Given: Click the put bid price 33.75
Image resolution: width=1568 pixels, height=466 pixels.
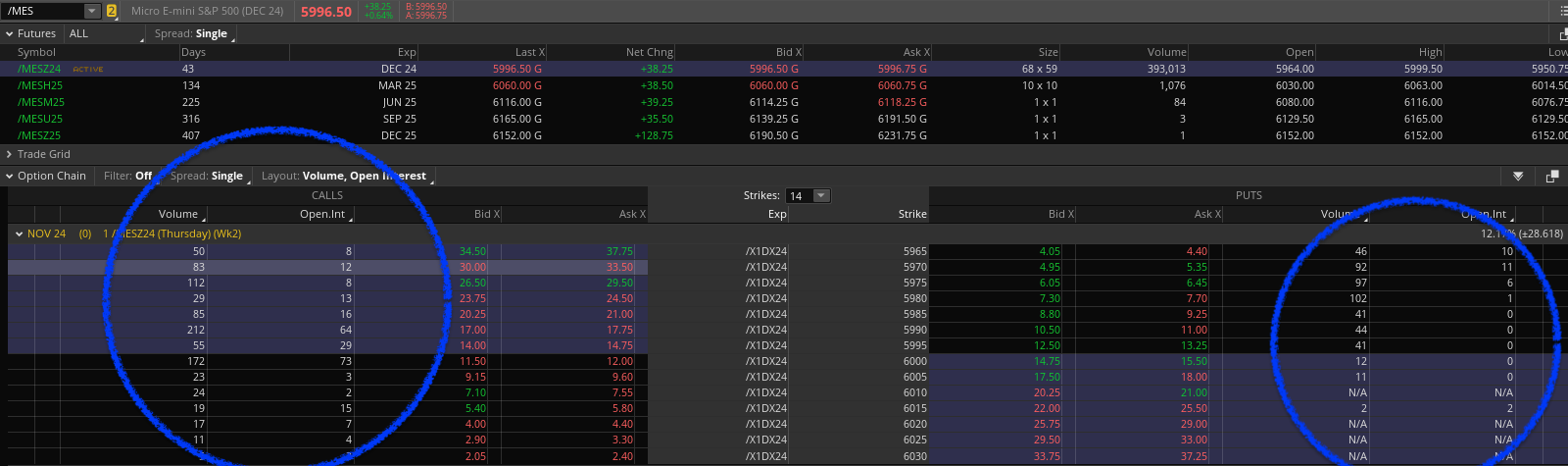Looking at the screenshot, I should pyautogui.click(x=1047, y=456).
